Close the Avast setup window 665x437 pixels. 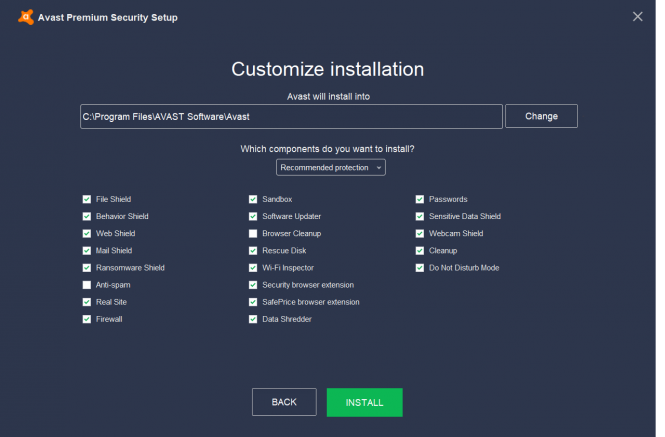[x=637, y=17]
